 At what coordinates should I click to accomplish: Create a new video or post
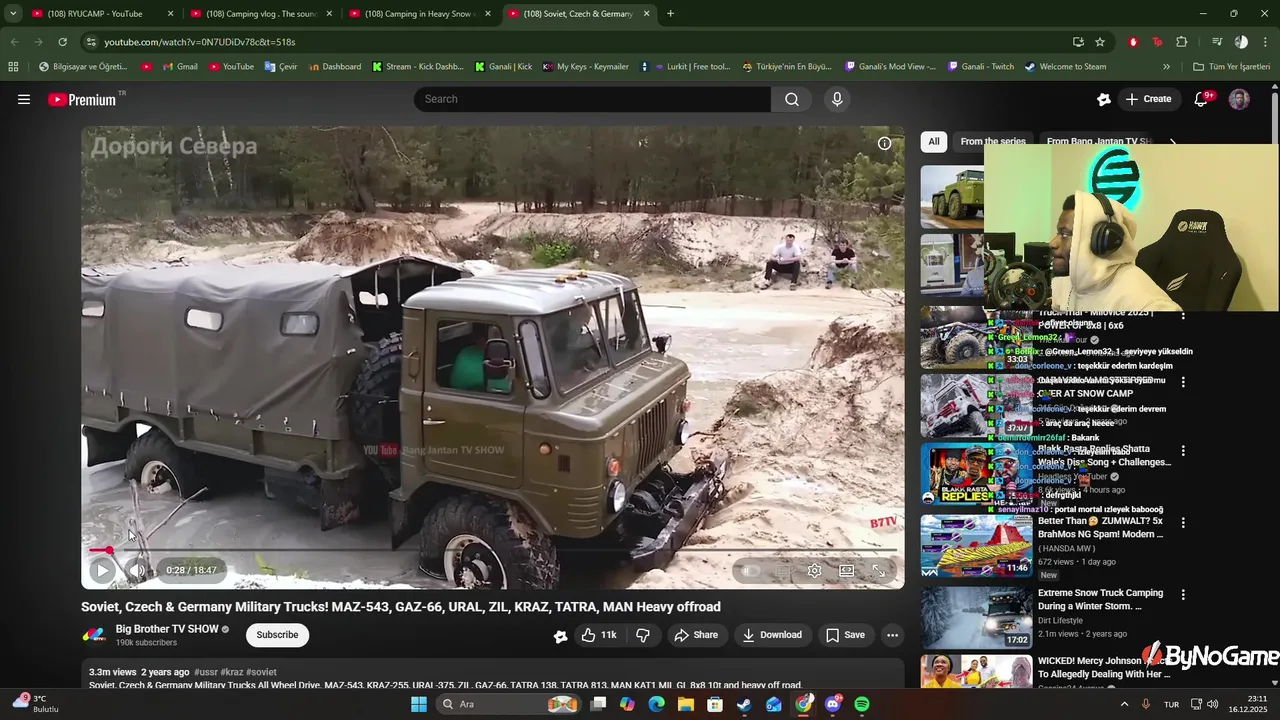[1148, 99]
